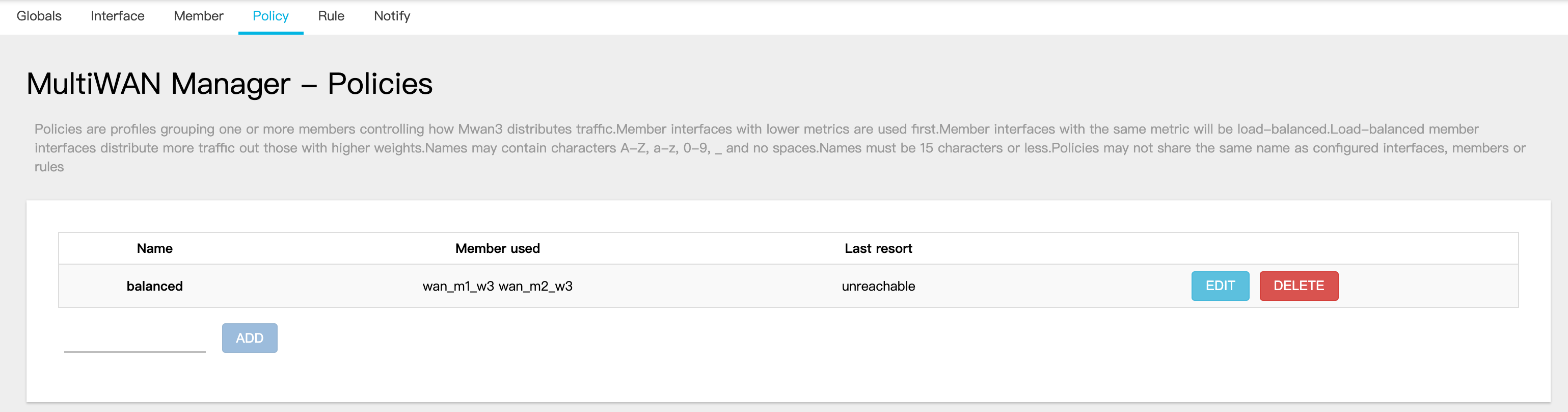Click the Member used column header

point(497,249)
